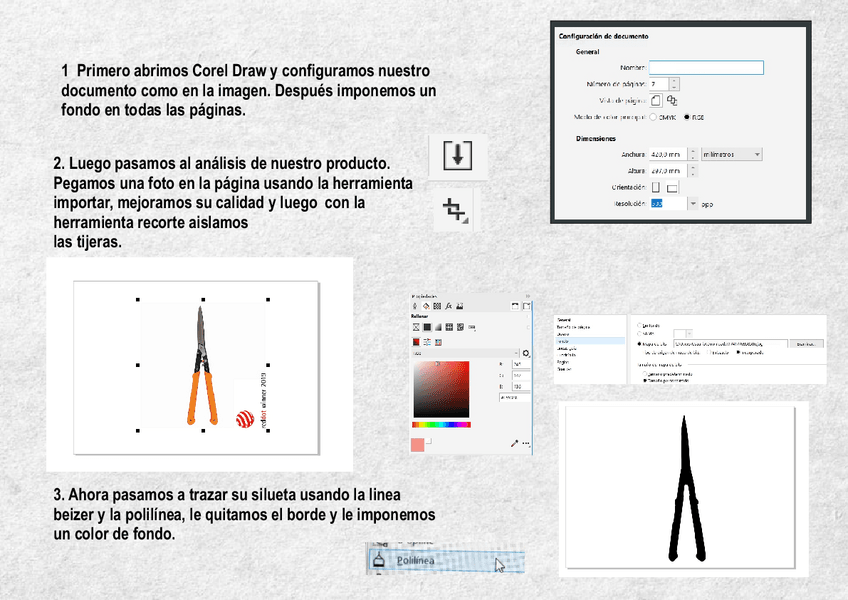This screenshot has height=600, width=848.
Task: Adjust the Altura height stepper
Action: (693, 171)
